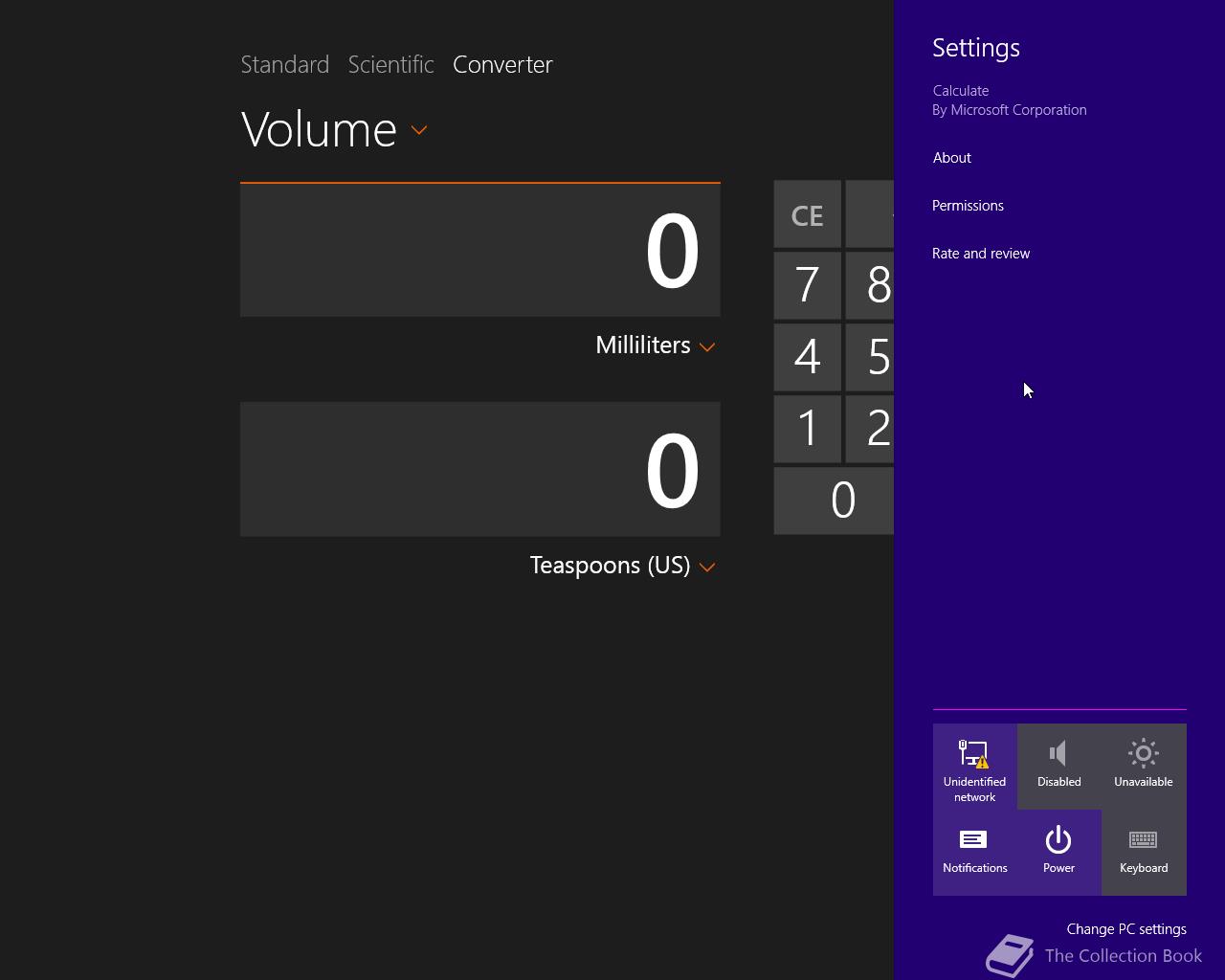Open the Unidentified network settings tile
The height and width of the screenshot is (980, 1225).
tap(974, 767)
